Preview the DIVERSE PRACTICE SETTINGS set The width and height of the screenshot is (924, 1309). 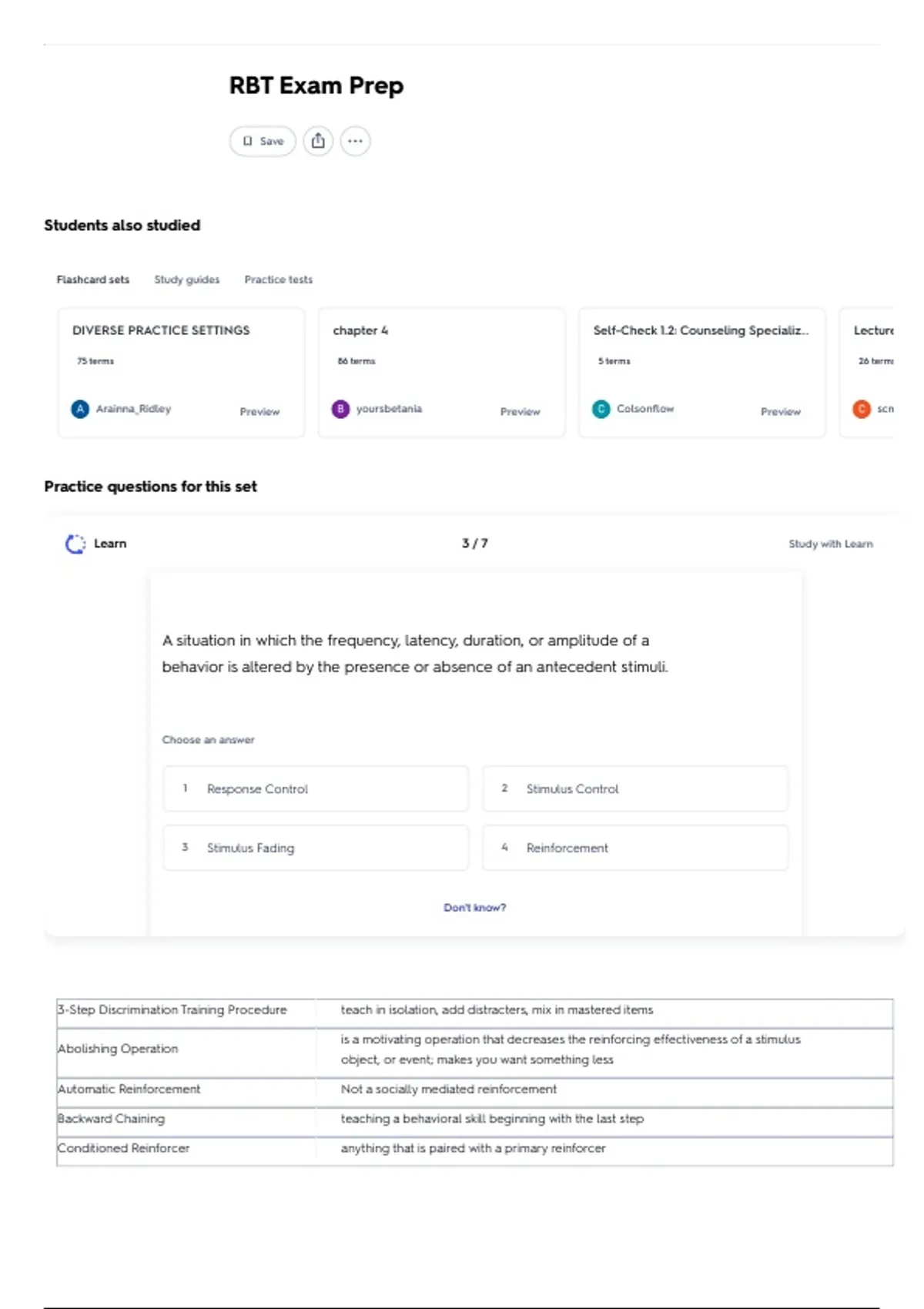(259, 412)
